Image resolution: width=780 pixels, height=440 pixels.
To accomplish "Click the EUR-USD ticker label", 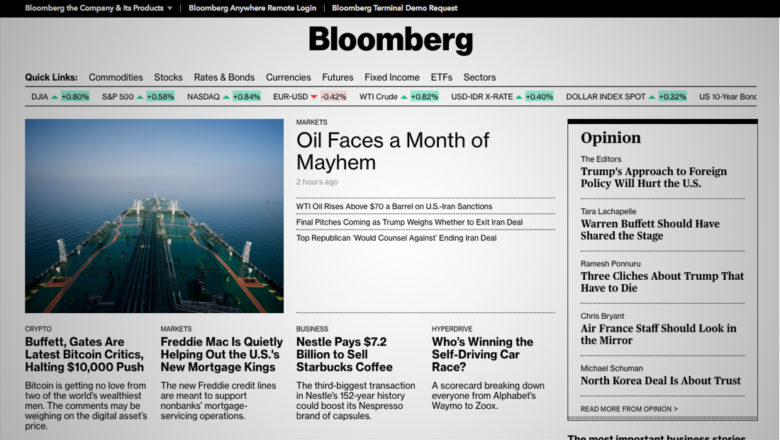I will tap(291, 96).
